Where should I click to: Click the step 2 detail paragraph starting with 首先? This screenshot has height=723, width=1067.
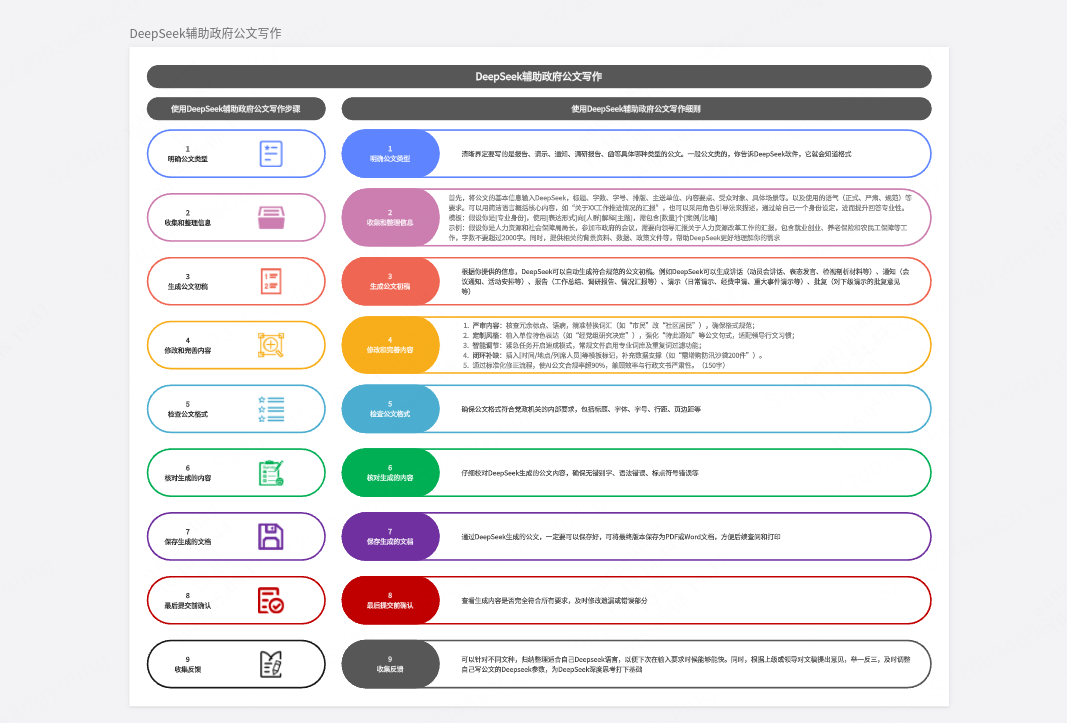click(x=680, y=218)
